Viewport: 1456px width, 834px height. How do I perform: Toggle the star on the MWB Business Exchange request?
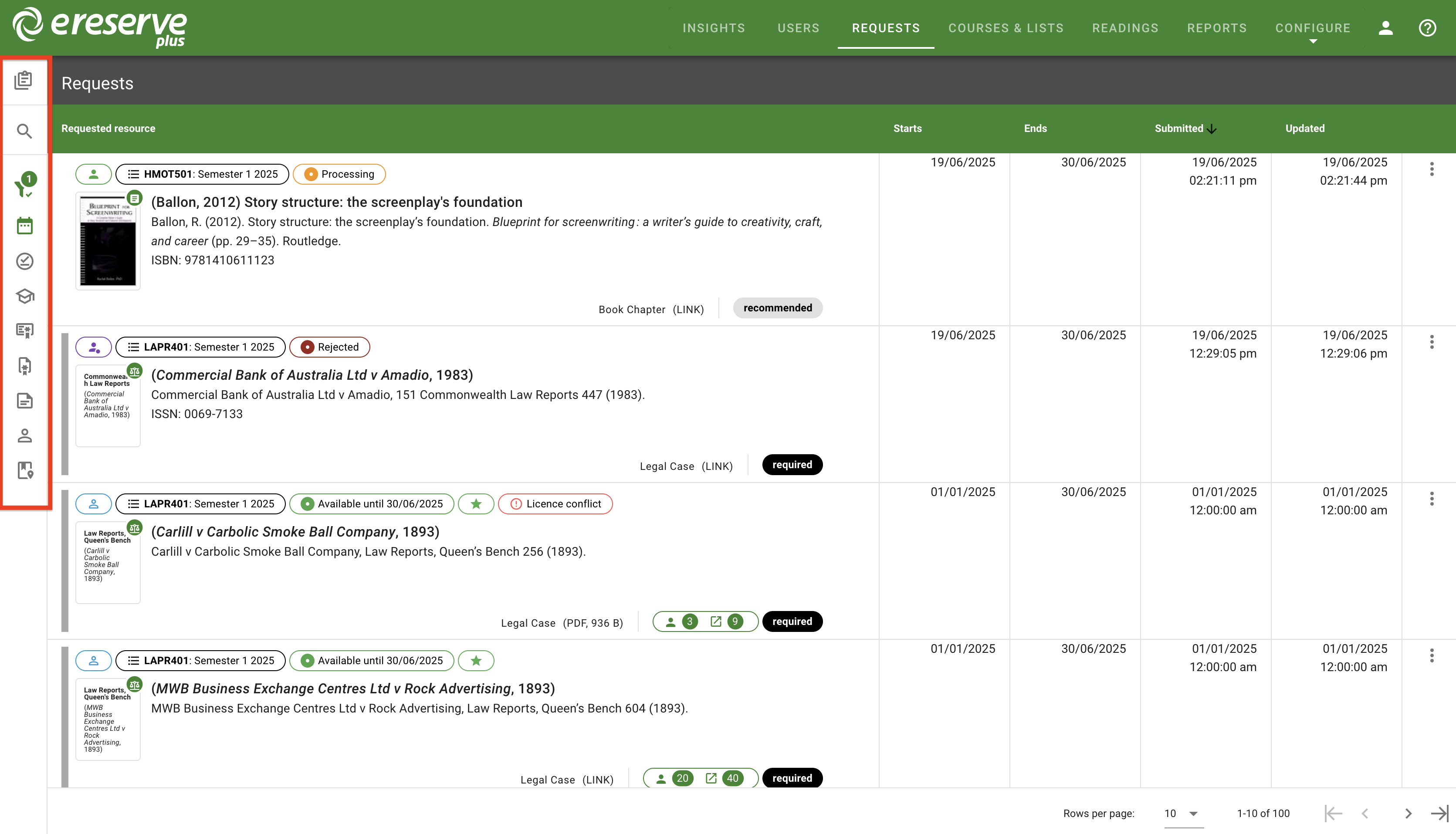tap(476, 660)
